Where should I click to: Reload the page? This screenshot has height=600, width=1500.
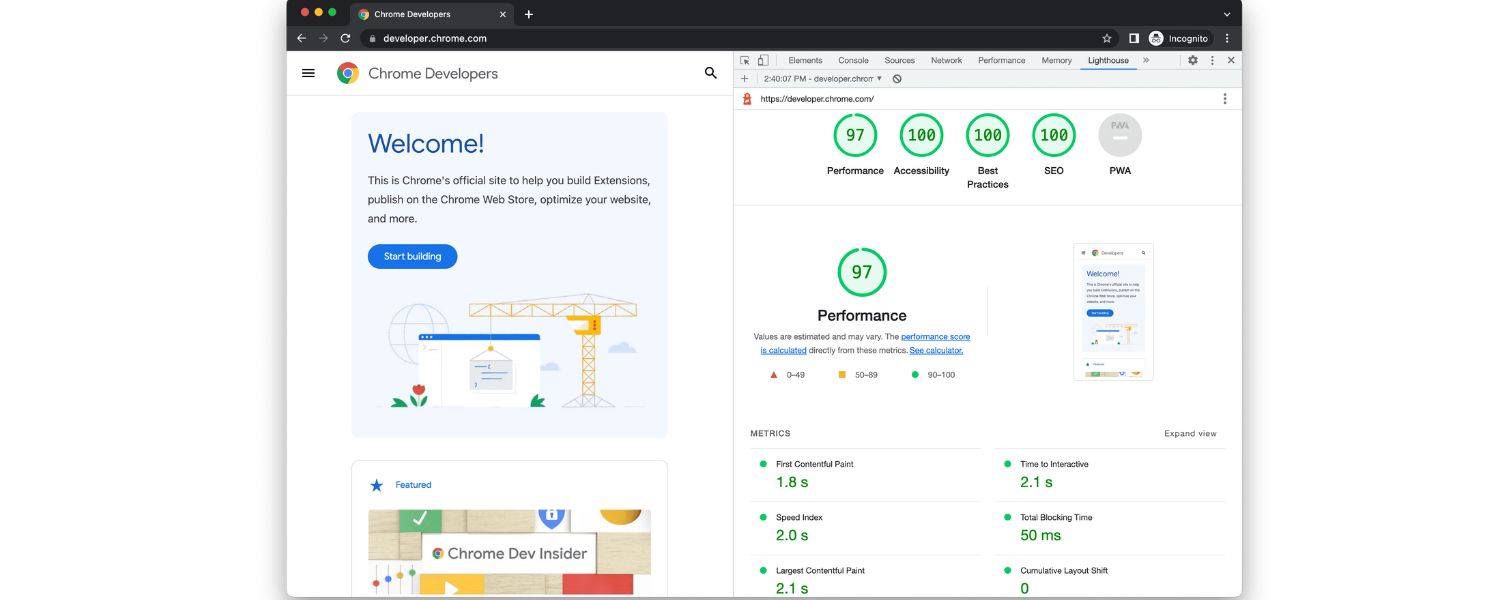pyautogui.click(x=345, y=38)
